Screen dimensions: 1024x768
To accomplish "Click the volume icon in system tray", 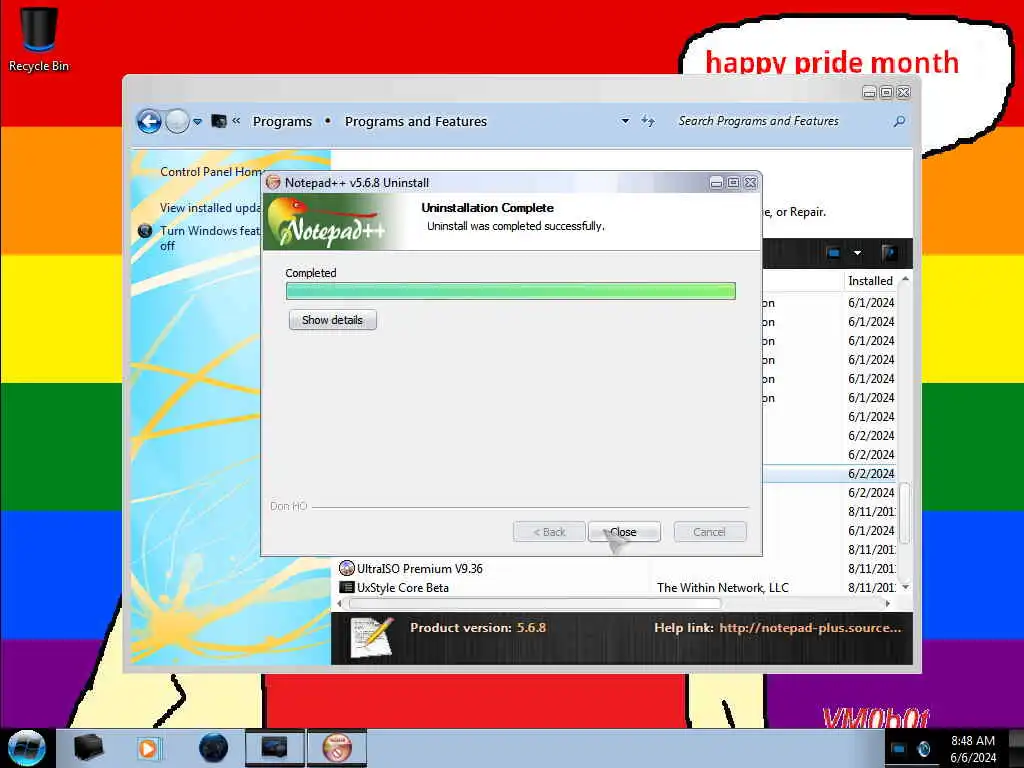I will tap(923, 748).
